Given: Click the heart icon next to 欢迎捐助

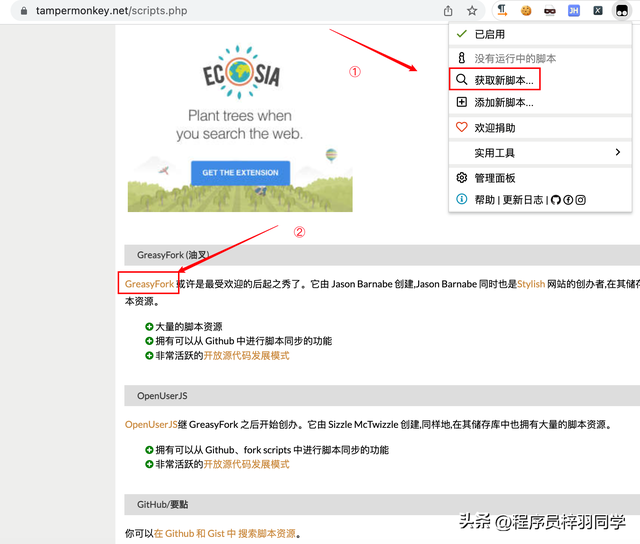Looking at the screenshot, I should click(461, 127).
